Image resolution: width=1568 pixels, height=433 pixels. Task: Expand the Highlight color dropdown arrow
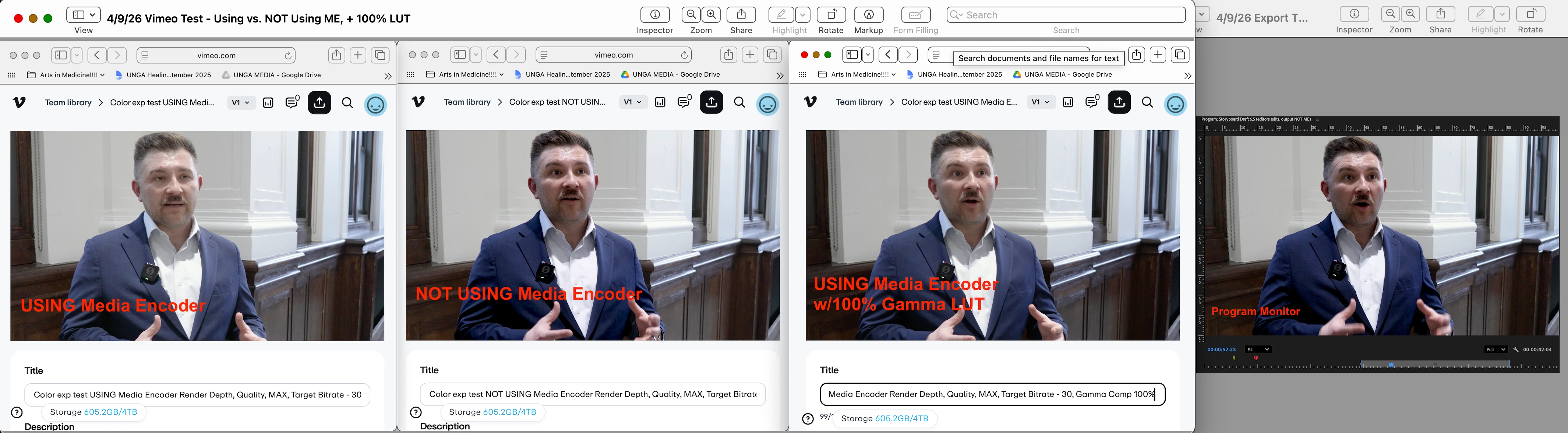pyautogui.click(x=803, y=15)
